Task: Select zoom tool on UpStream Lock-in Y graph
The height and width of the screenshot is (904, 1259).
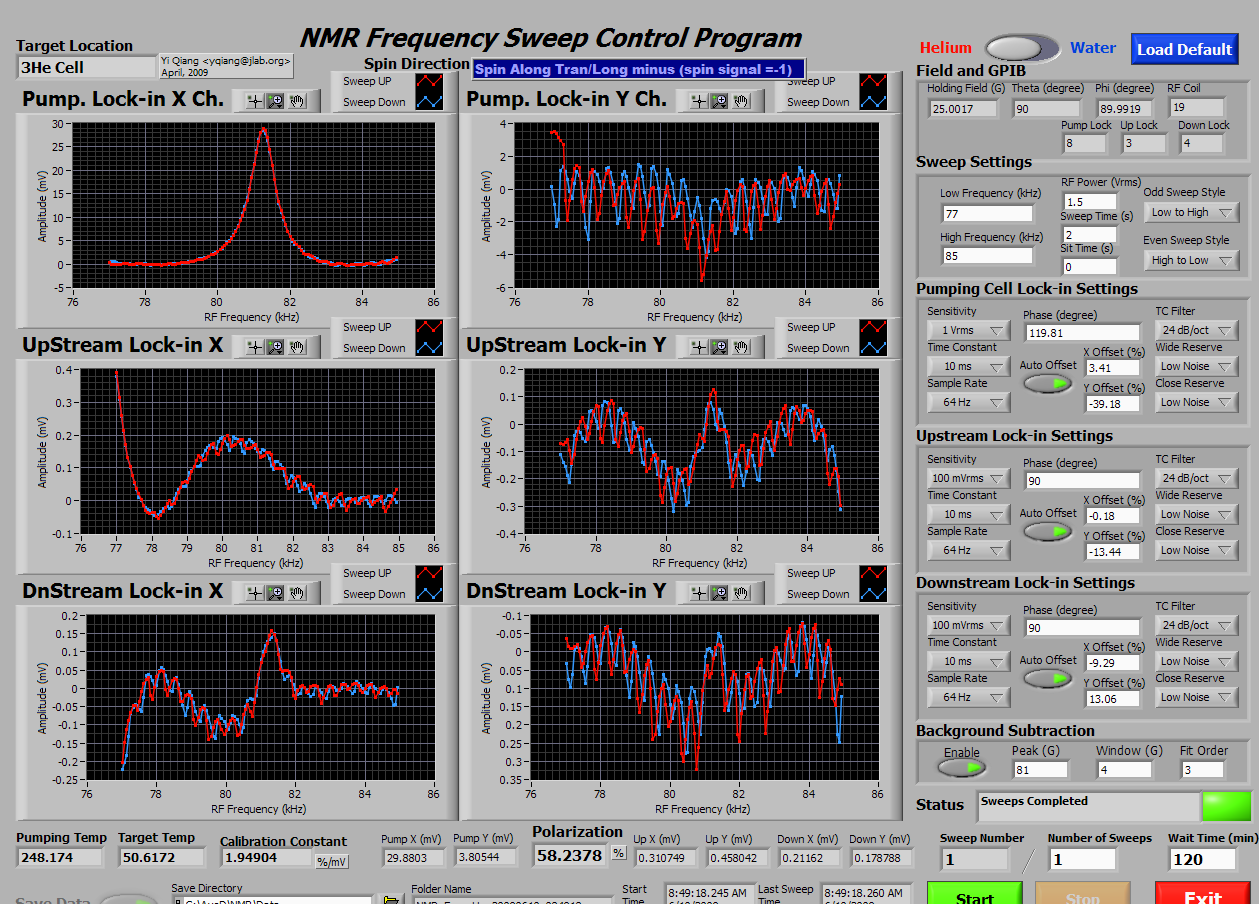Action: point(720,347)
